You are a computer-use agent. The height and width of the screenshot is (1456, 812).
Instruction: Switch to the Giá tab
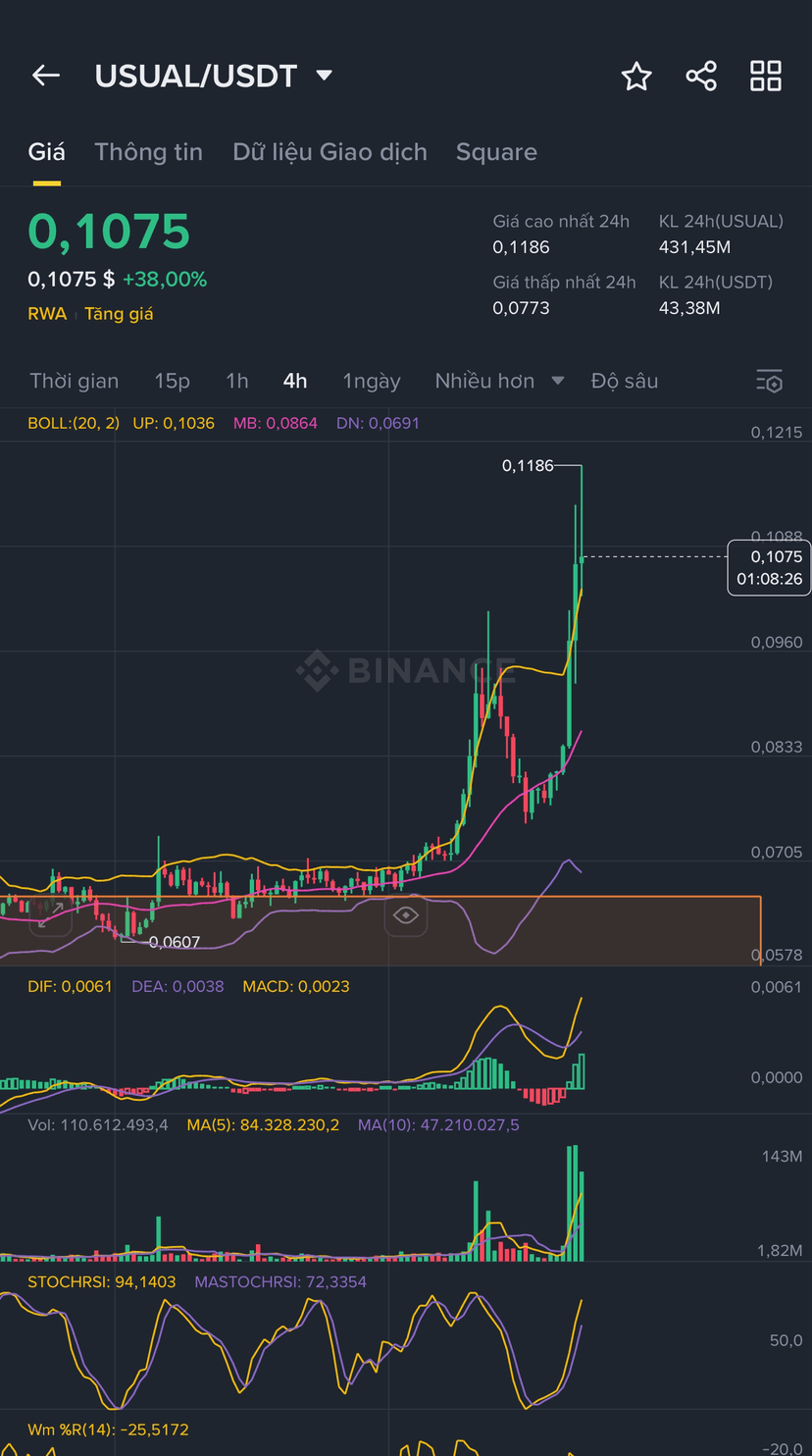(x=46, y=152)
